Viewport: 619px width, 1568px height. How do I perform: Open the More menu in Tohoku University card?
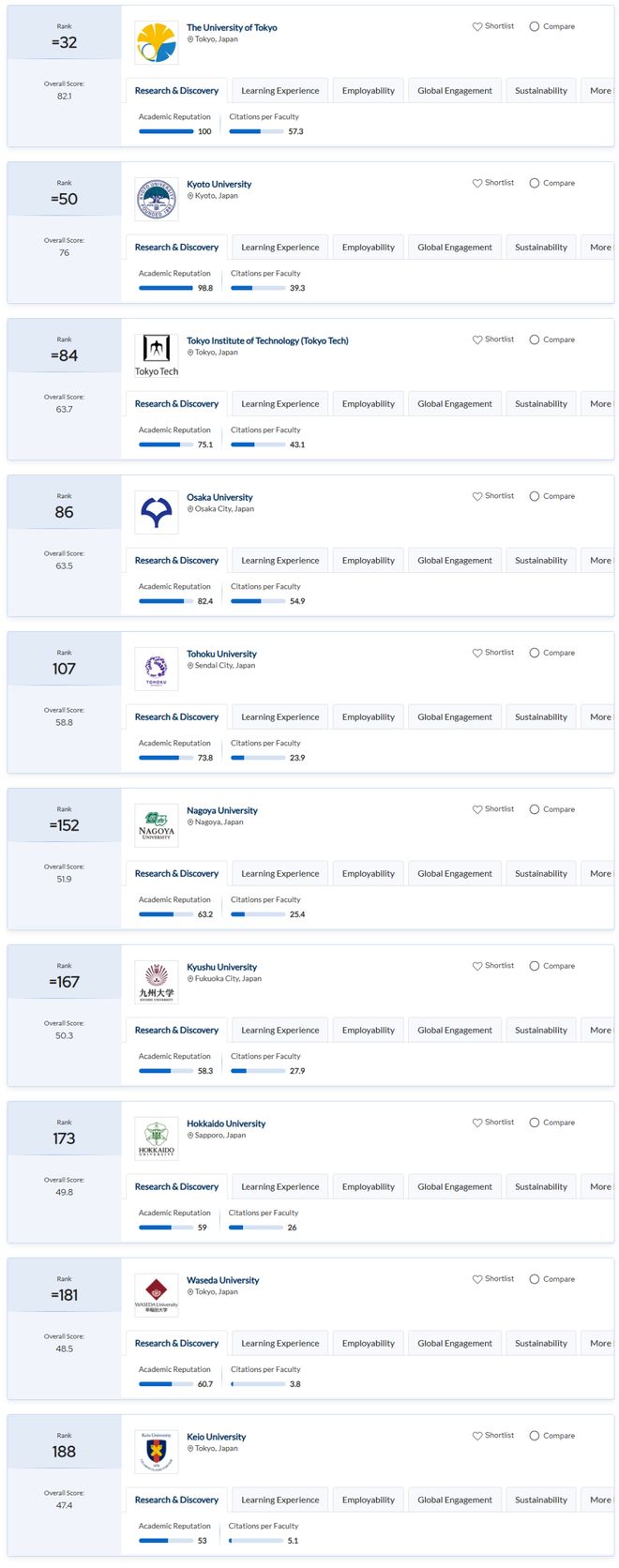coord(600,717)
